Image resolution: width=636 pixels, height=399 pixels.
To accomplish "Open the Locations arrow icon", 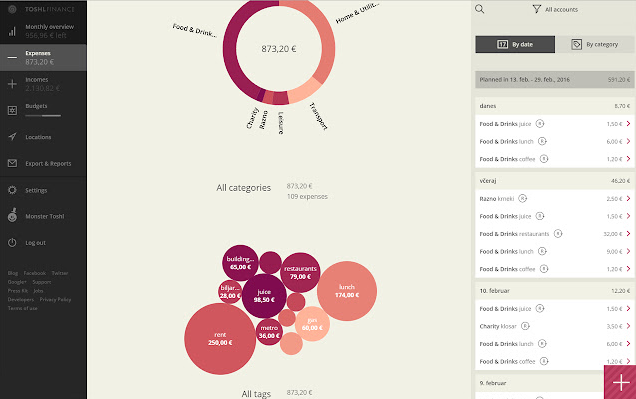I will (12, 137).
